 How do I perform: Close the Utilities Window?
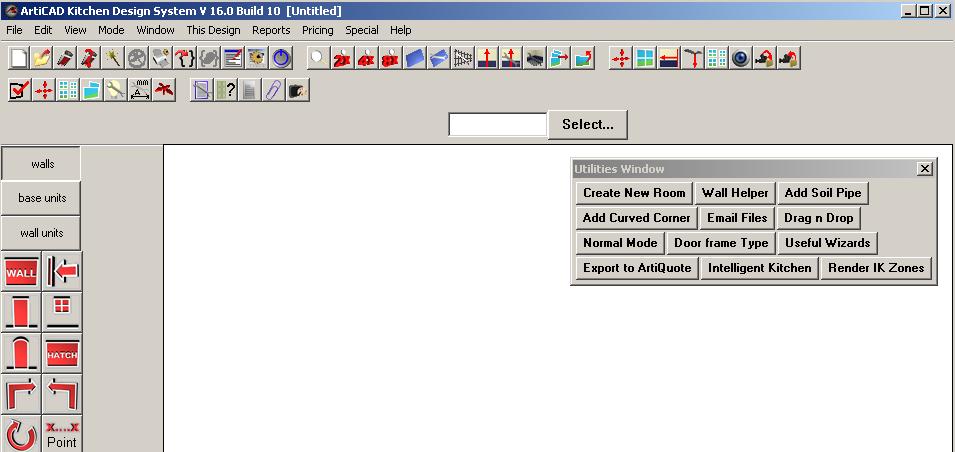925,169
